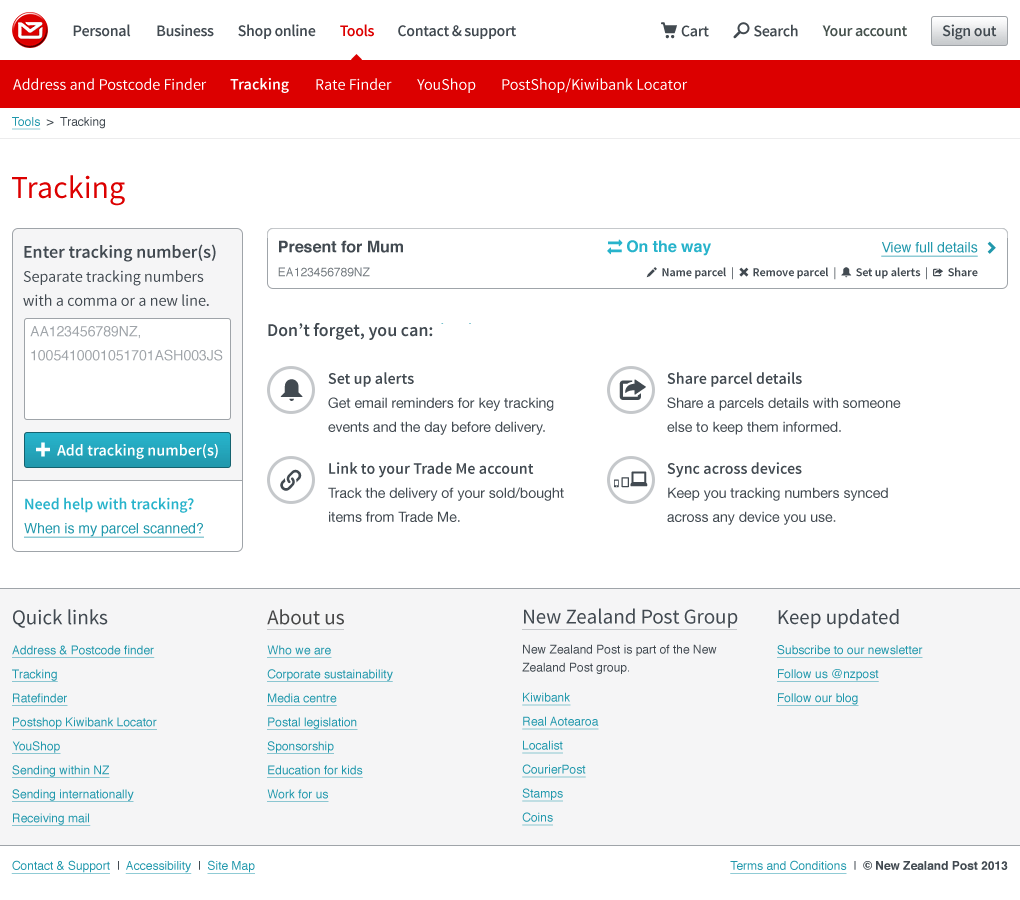Open Media centre link
This screenshot has height=900, width=1020.
point(302,698)
